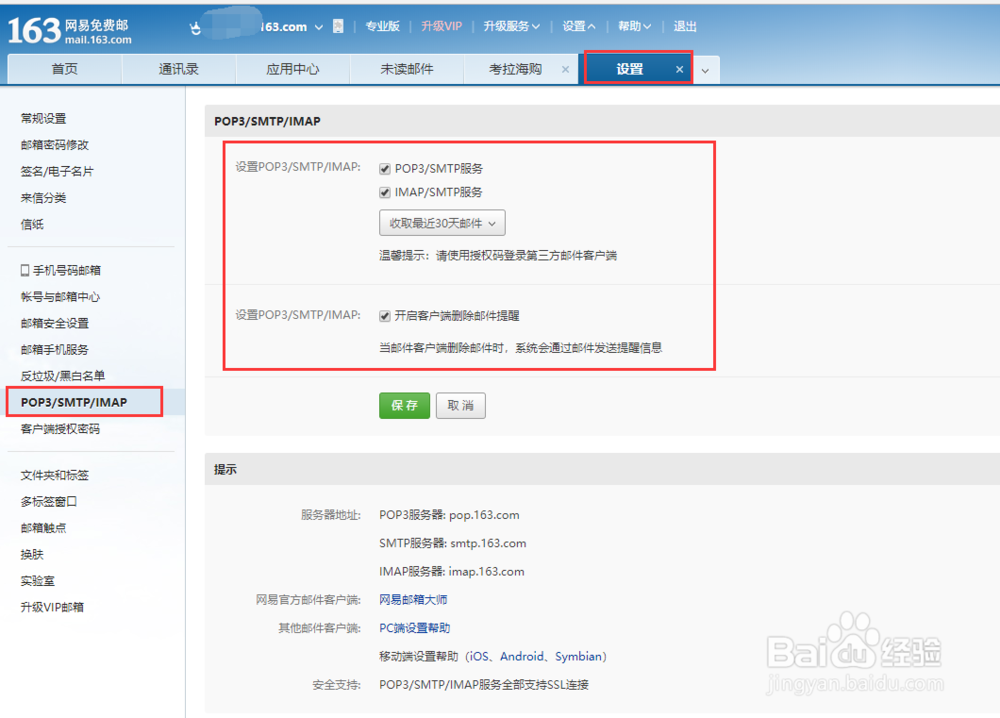Open 文件夹和标签 settings

coord(55,475)
